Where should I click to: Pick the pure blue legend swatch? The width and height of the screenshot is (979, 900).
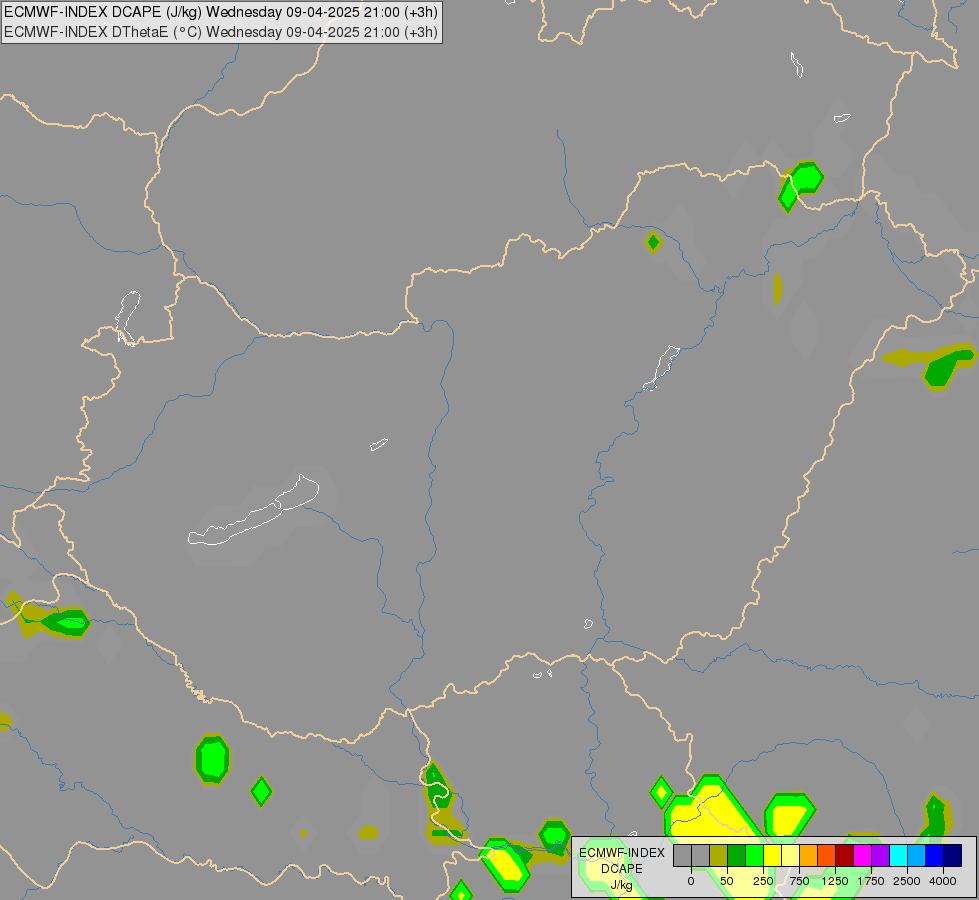[935, 855]
